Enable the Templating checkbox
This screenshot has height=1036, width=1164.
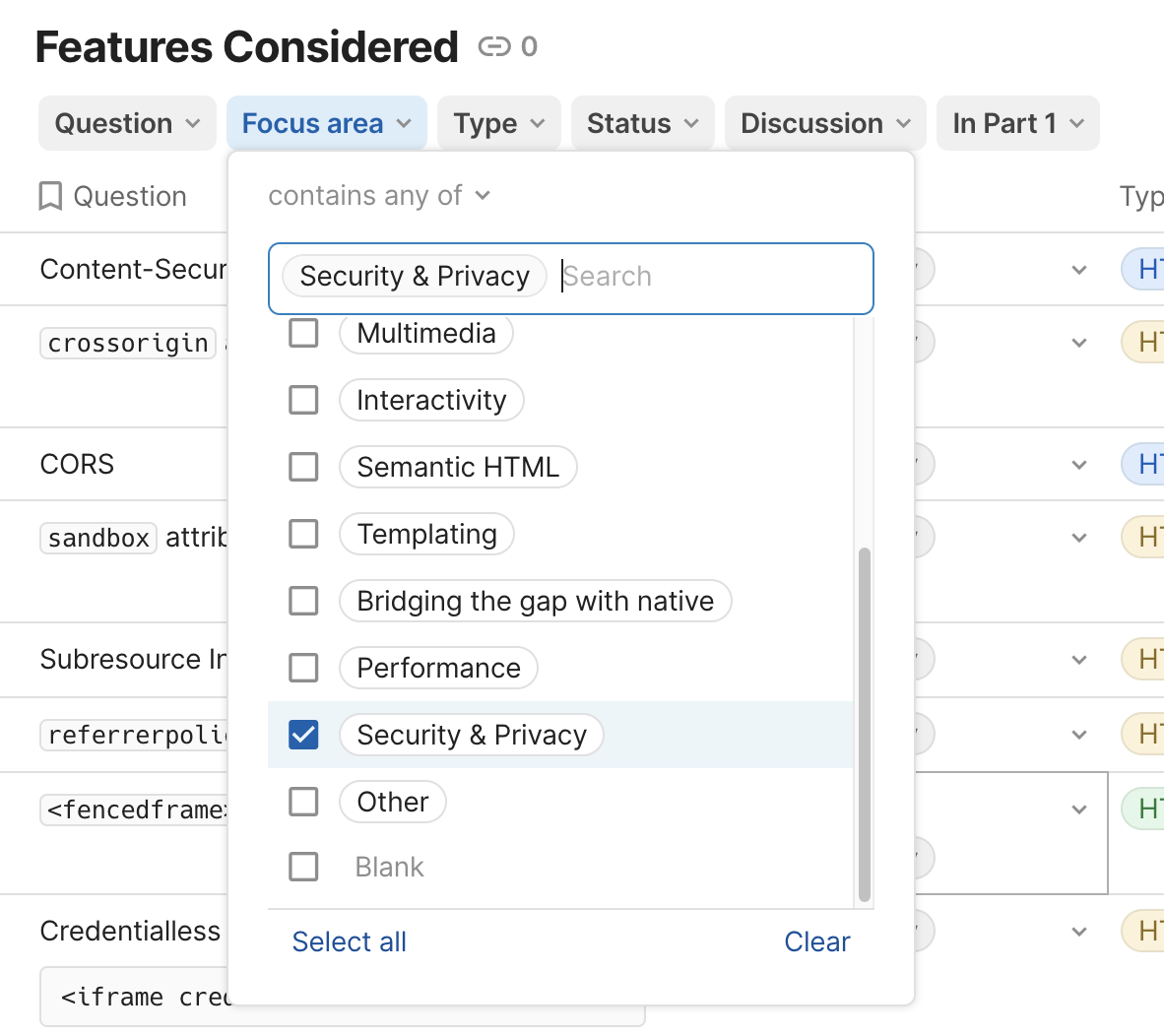(x=303, y=534)
